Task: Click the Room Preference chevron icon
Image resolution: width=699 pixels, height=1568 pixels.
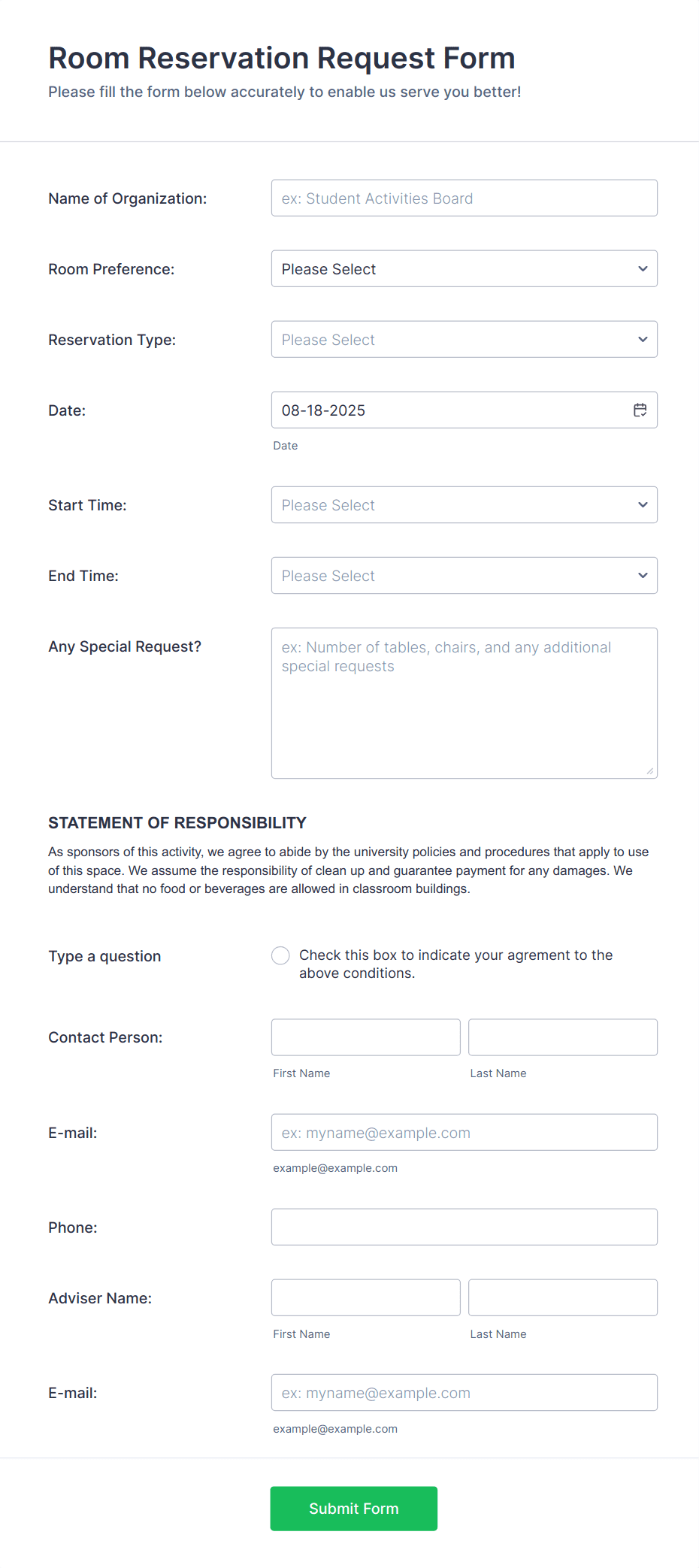Action: pos(643,268)
